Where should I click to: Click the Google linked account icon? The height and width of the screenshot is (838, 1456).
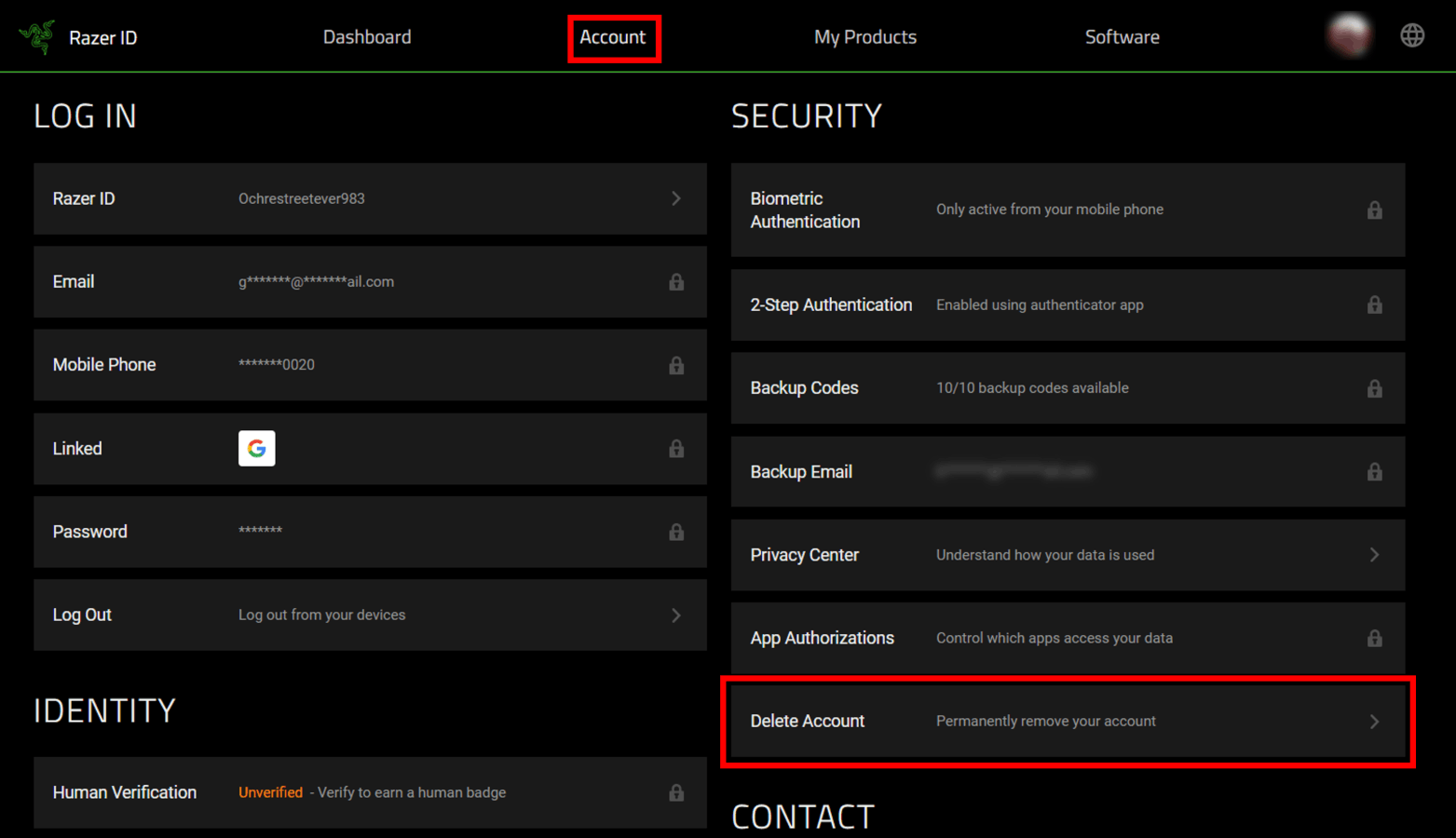pyautogui.click(x=256, y=448)
